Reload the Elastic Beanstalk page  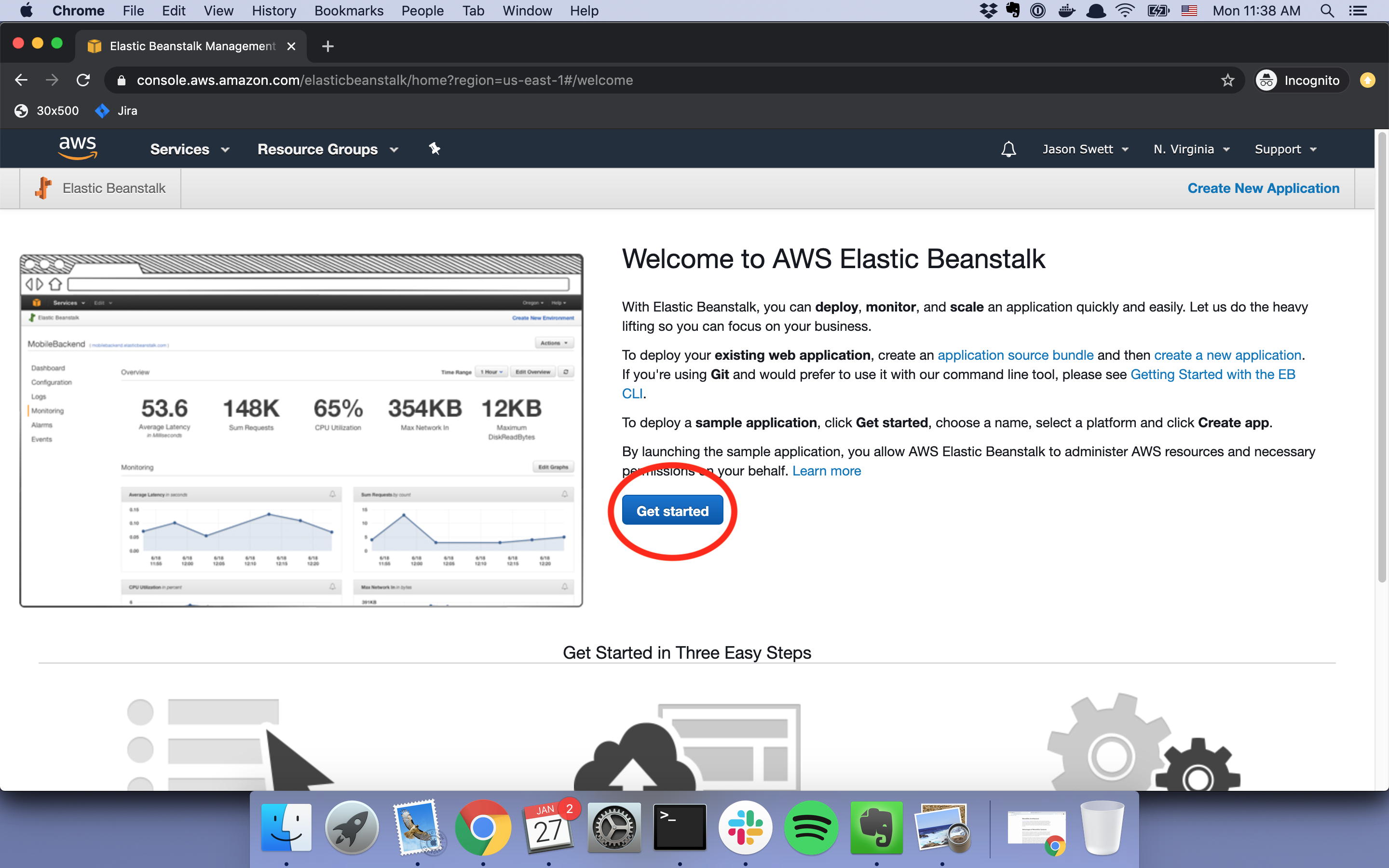[83, 81]
